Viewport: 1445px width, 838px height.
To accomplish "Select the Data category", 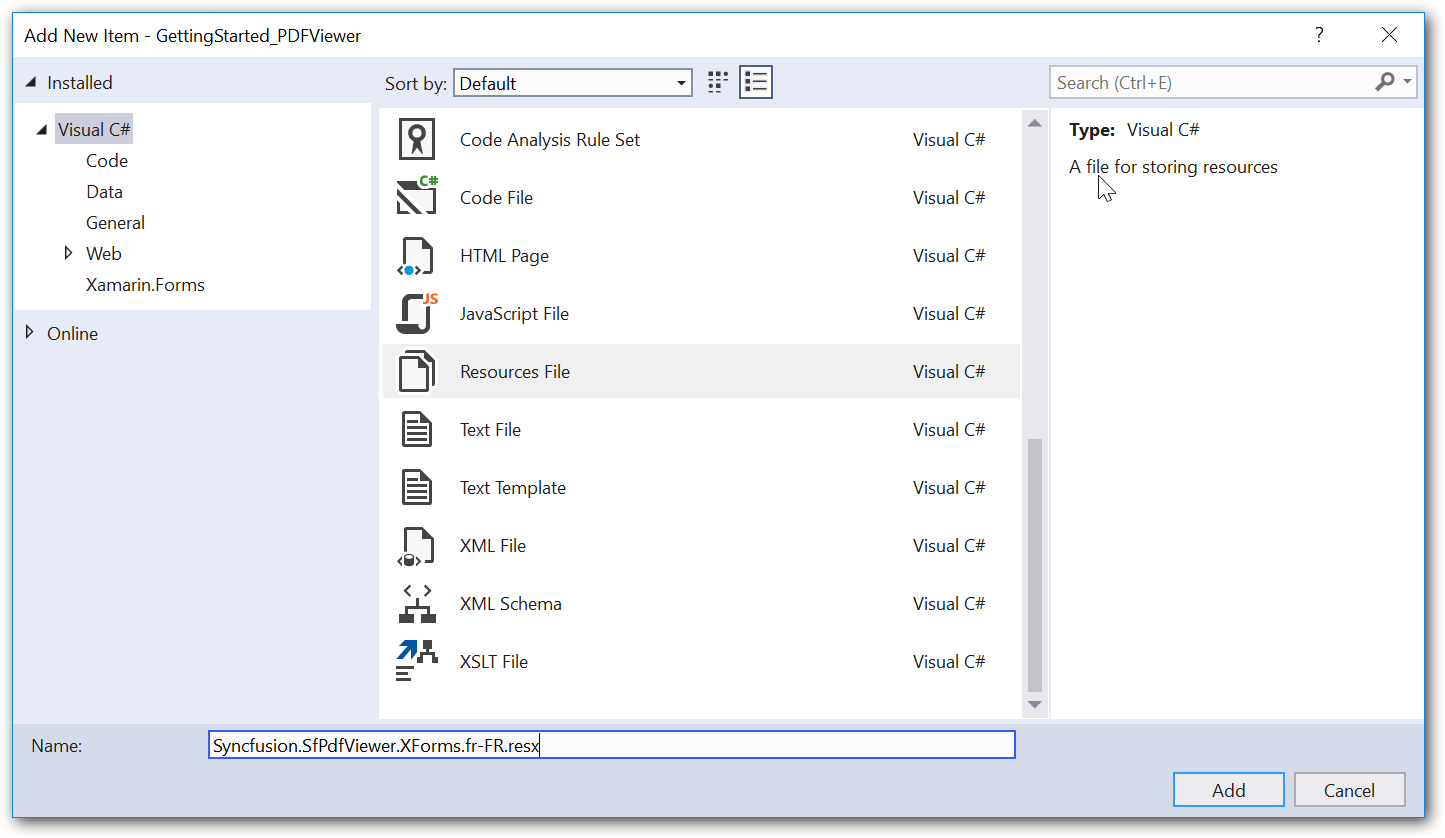I will click(x=104, y=192).
